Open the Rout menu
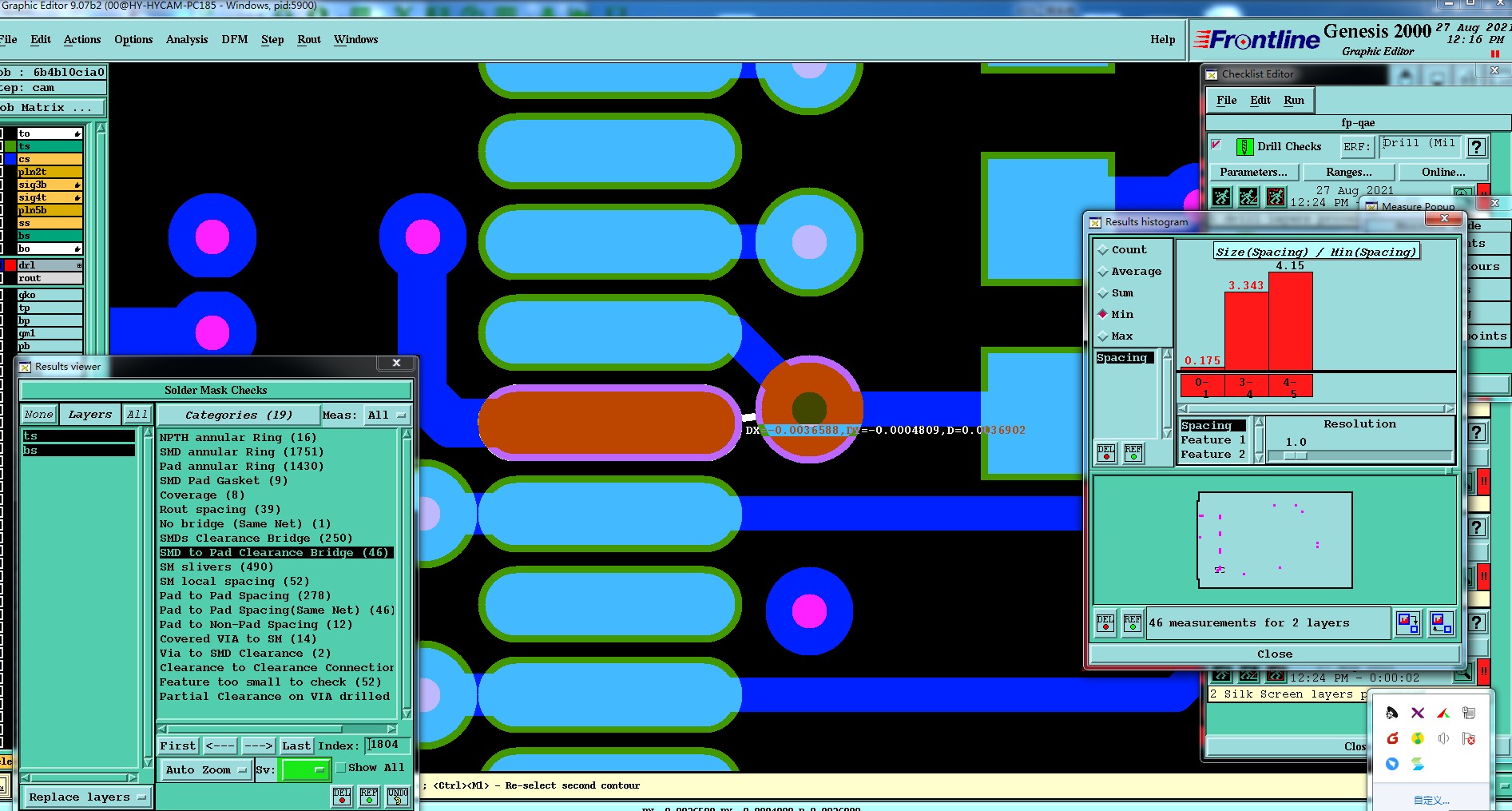 coord(309,40)
